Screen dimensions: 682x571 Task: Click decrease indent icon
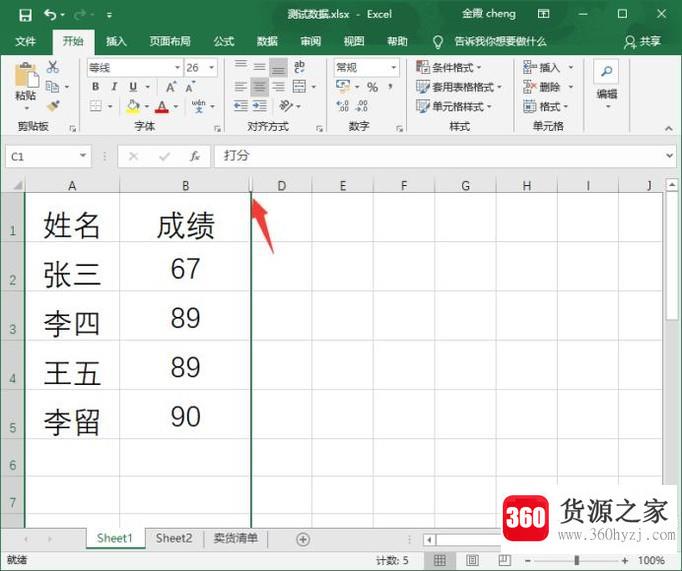coord(241,106)
